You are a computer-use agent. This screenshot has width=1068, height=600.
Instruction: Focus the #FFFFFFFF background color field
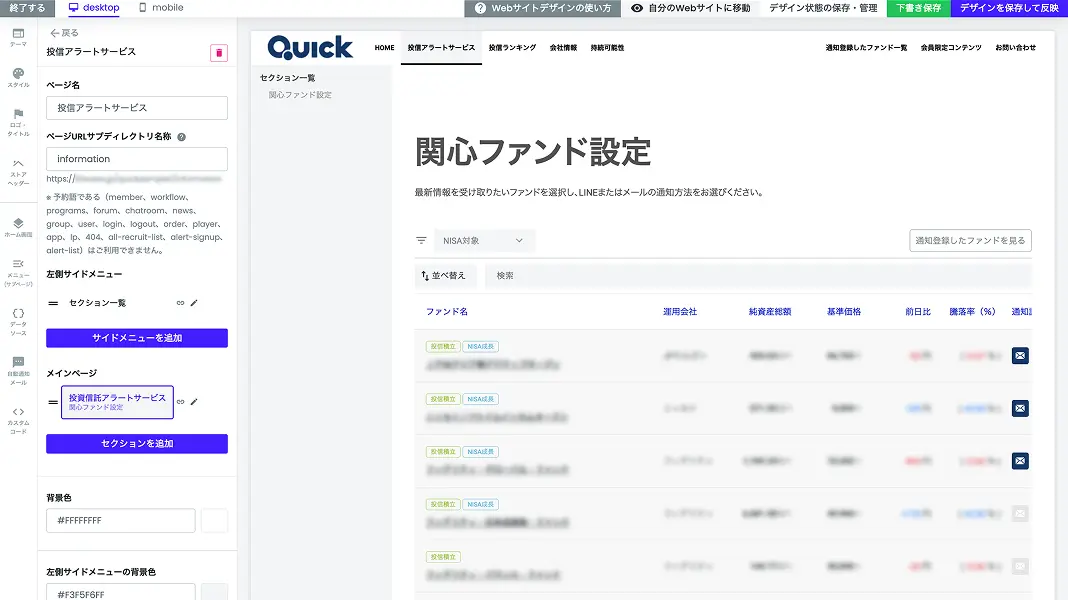click(x=121, y=520)
